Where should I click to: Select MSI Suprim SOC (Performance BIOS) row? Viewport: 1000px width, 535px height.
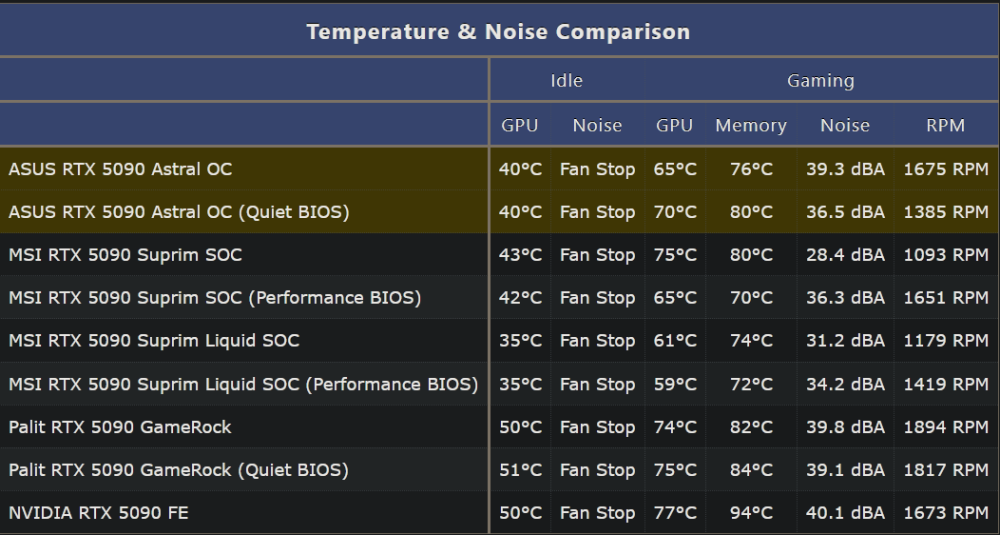coord(499,298)
